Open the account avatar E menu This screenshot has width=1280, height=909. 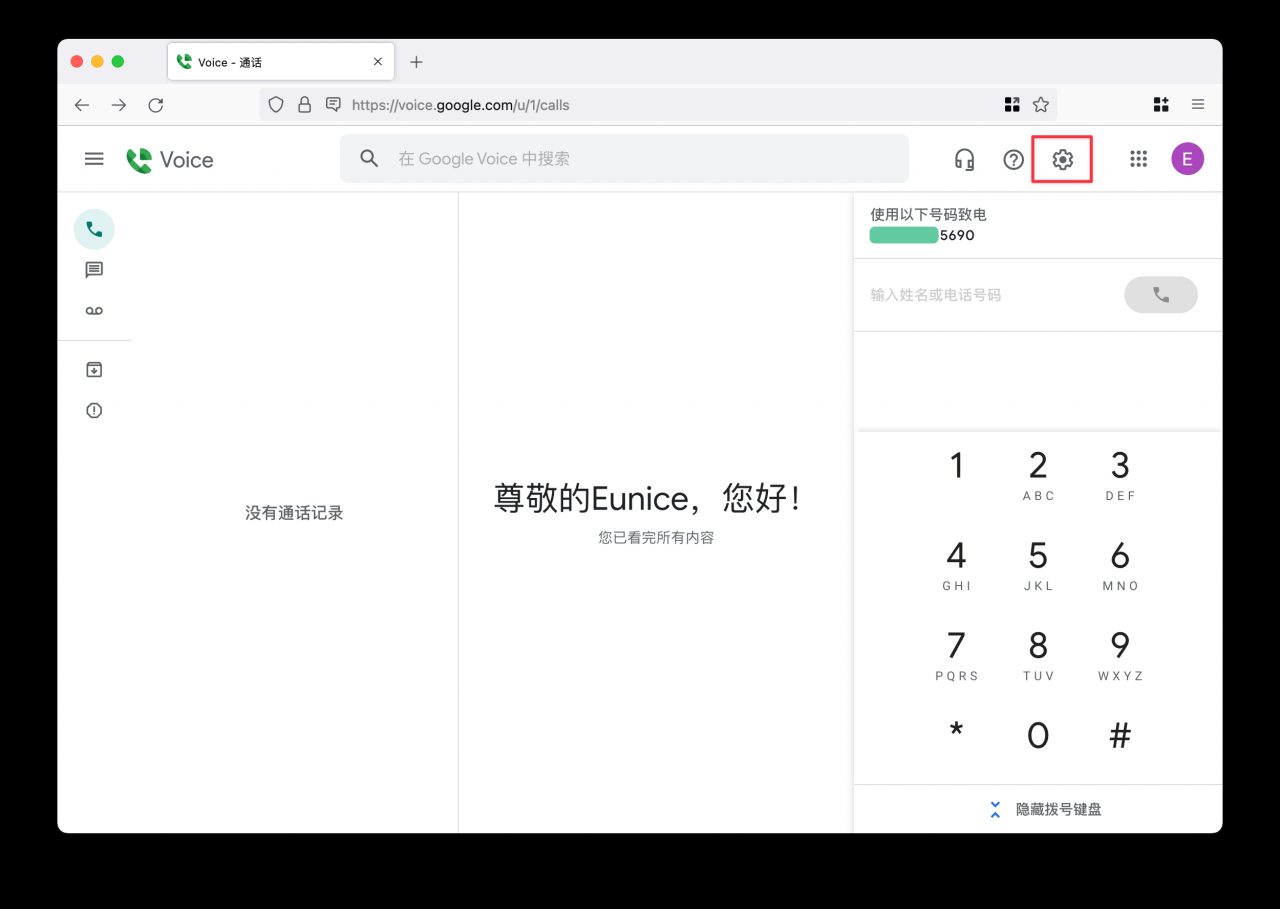click(x=1187, y=159)
